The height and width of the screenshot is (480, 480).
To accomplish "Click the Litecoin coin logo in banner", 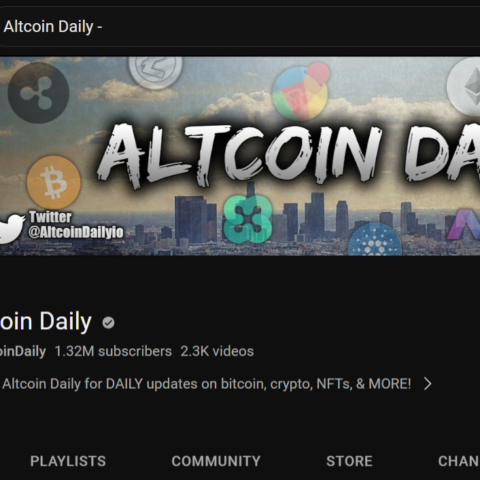I will click(x=156, y=72).
